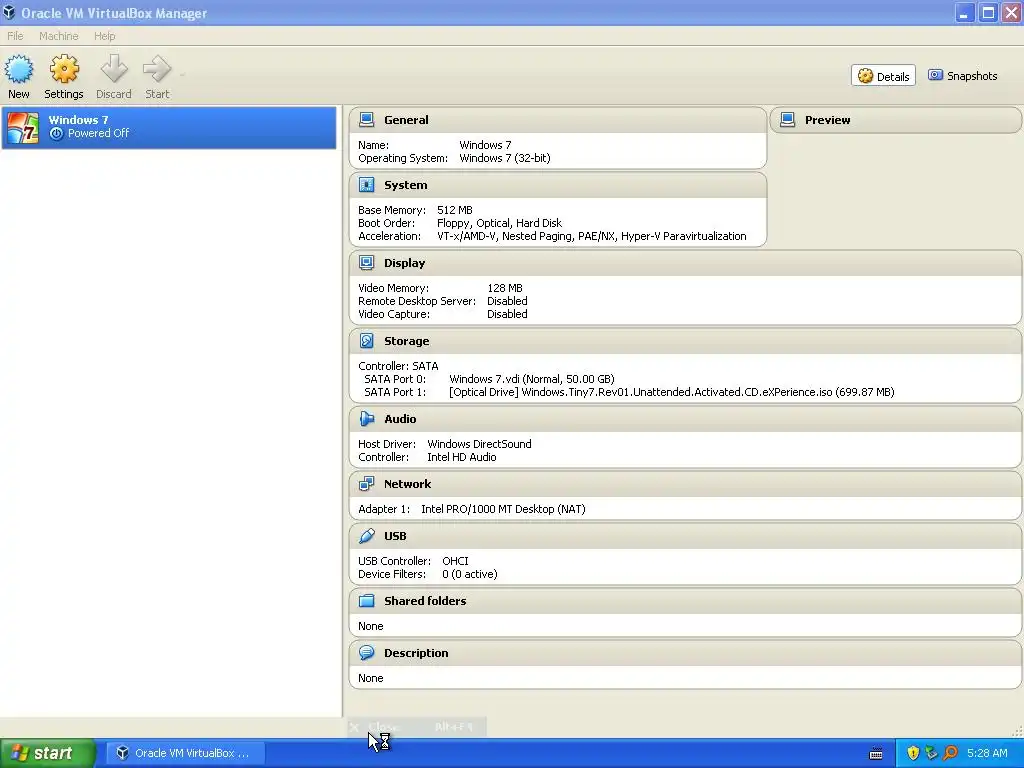Click the Preview section monitor icon

point(788,120)
